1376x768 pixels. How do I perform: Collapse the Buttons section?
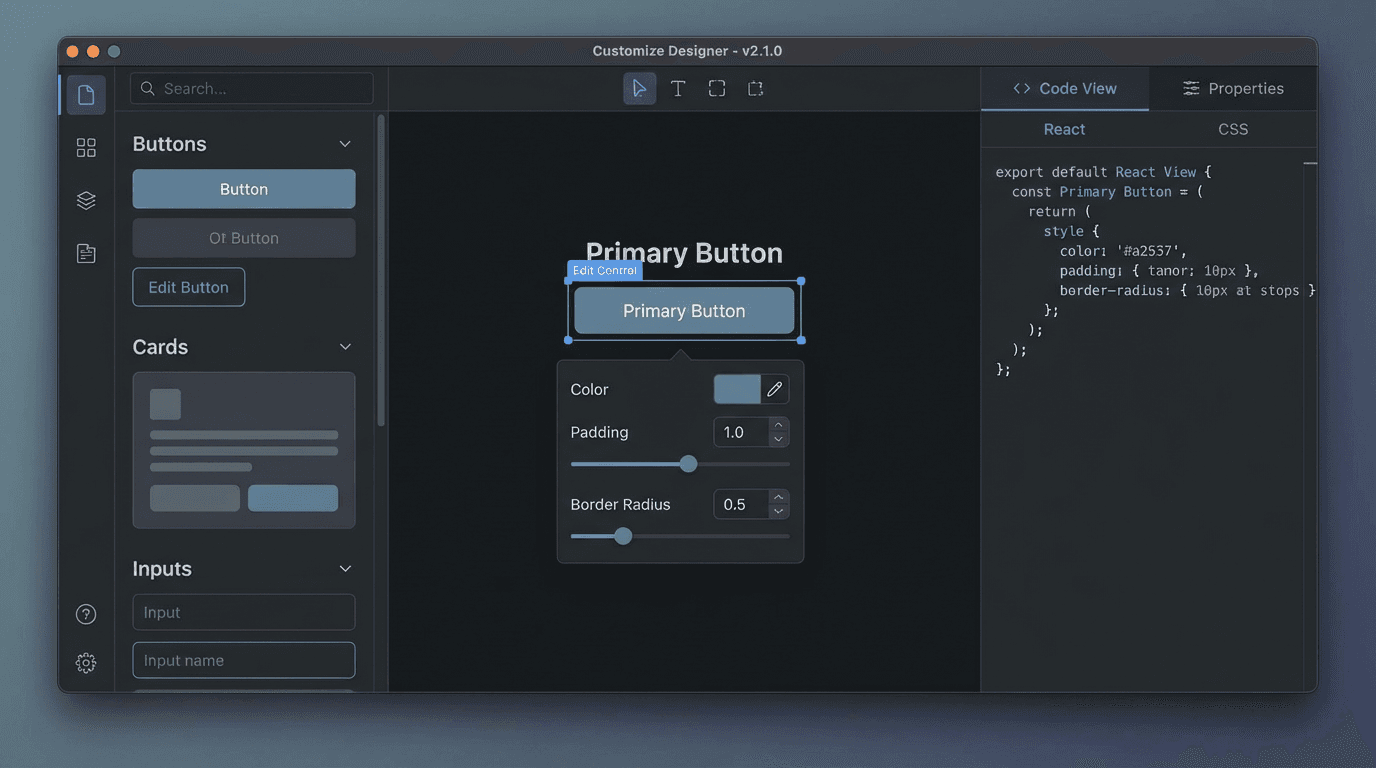[x=345, y=144]
